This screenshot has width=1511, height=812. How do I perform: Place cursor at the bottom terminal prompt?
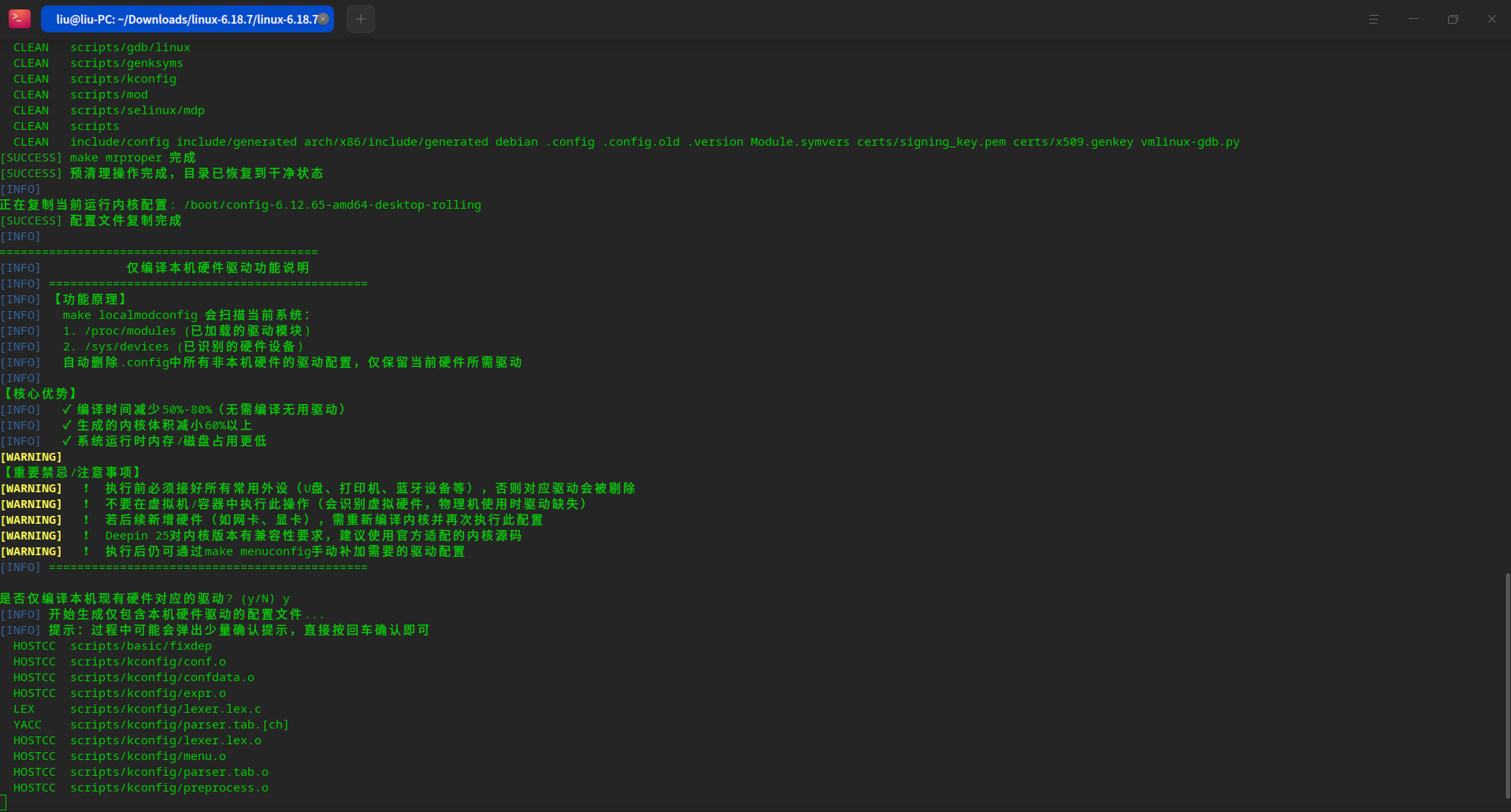(6, 802)
